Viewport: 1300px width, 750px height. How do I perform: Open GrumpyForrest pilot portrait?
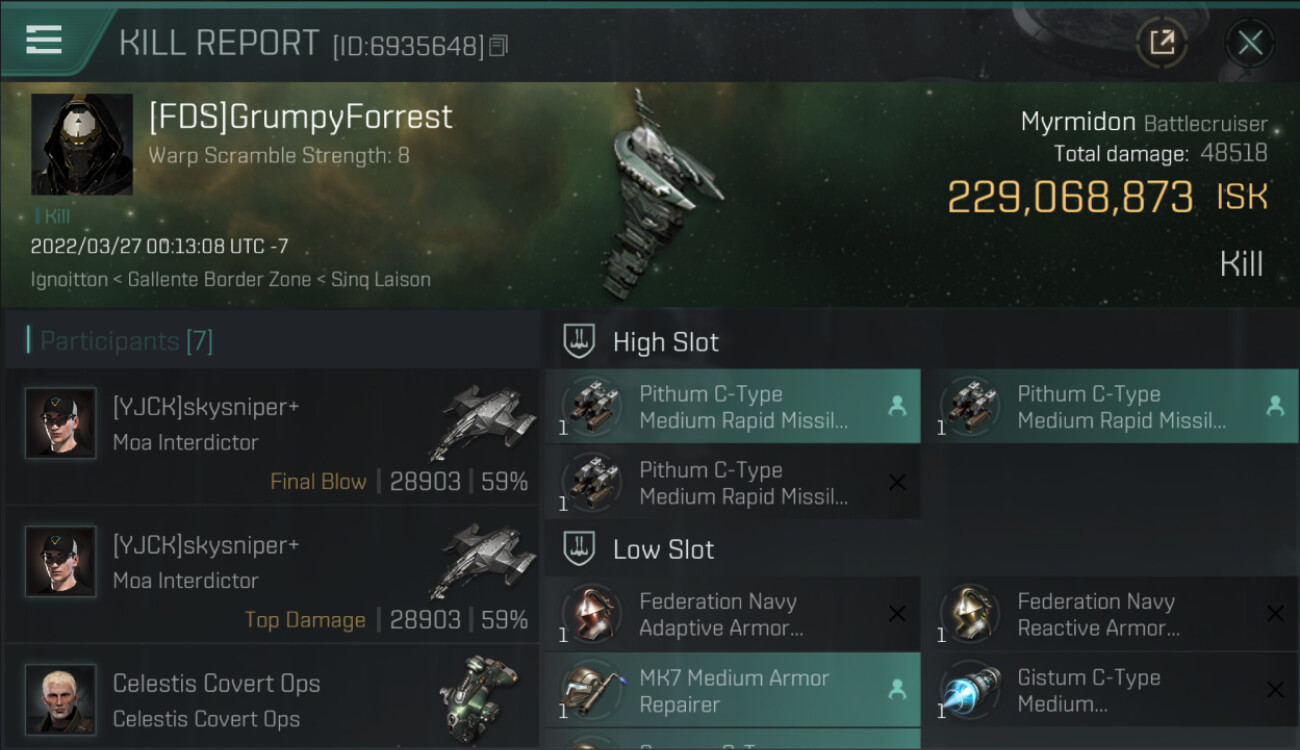(82, 145)
